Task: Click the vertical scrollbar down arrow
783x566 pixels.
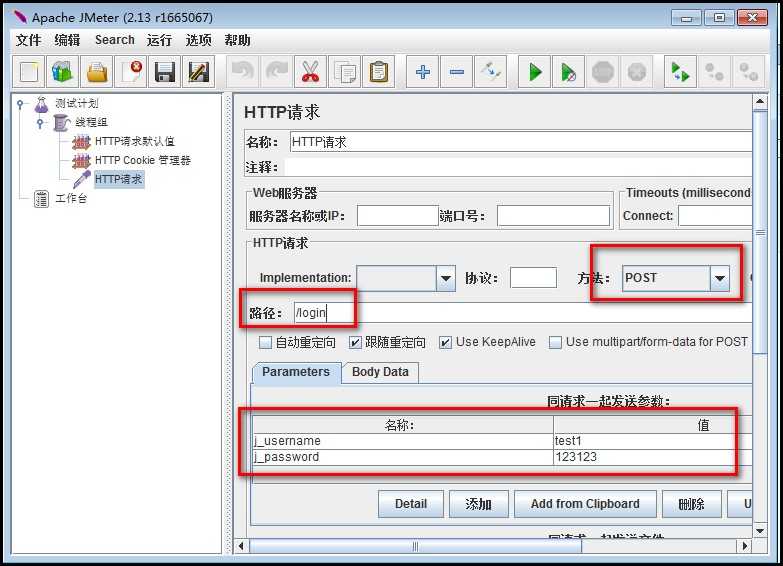Action: point(760,531)
